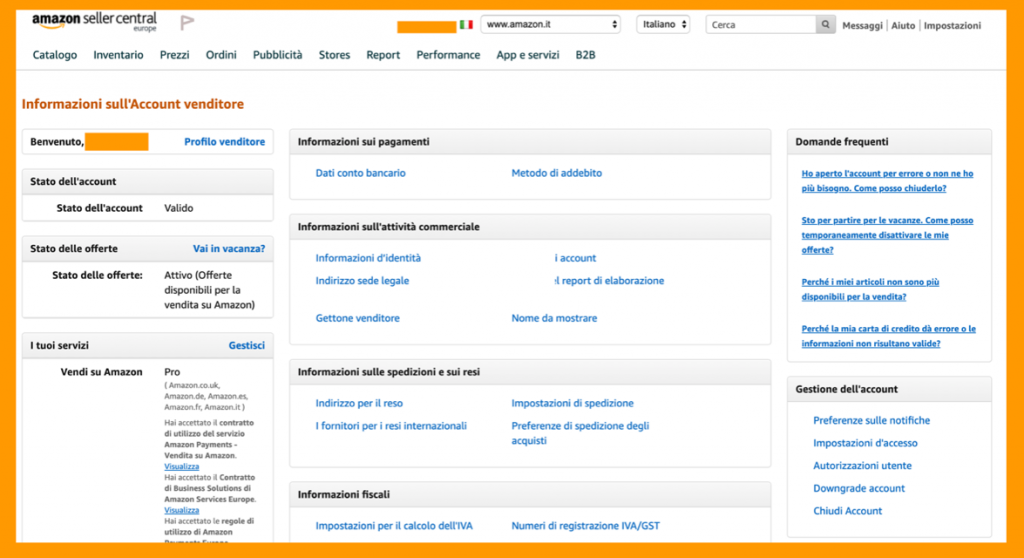Open the Profilo venditore link
The image size is (1024, 558).
tap(225, 142)
